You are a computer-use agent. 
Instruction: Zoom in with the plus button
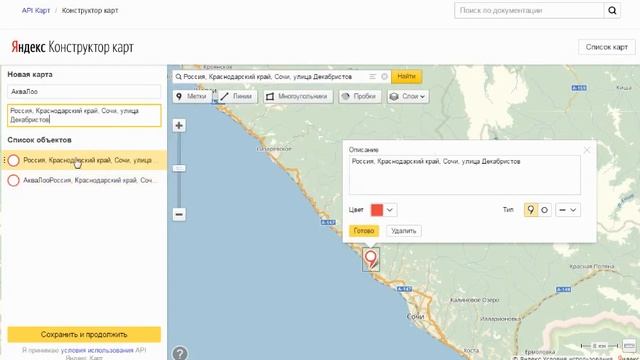179,125
